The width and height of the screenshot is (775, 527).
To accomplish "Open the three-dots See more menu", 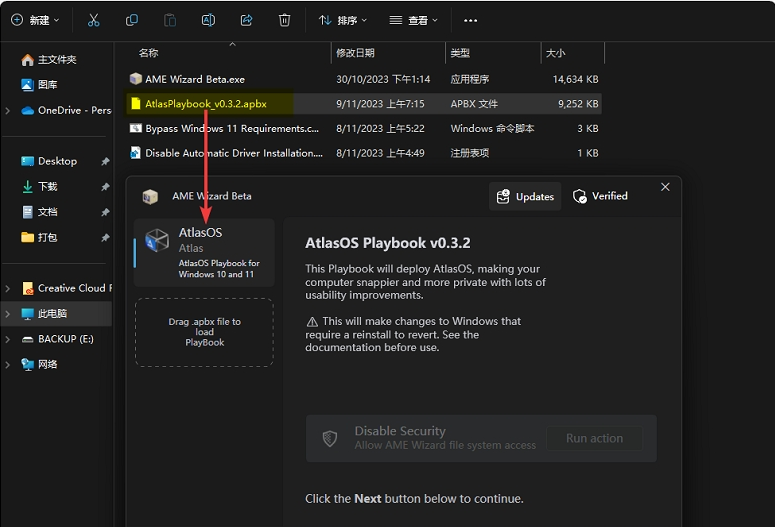I will pos(470,20).
